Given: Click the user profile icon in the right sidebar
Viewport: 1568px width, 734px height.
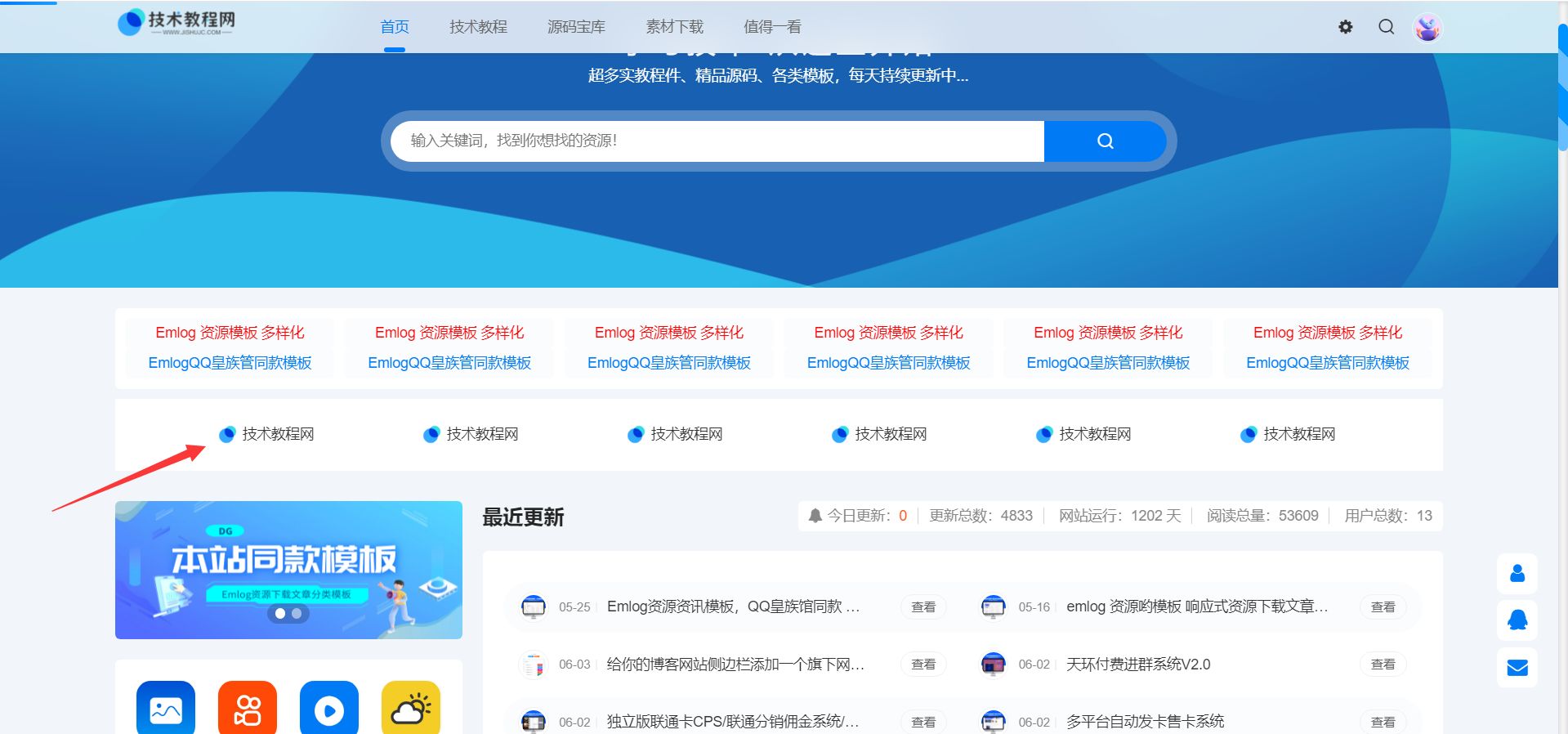Looking at the screenshot, I should tap(1517, 573).
